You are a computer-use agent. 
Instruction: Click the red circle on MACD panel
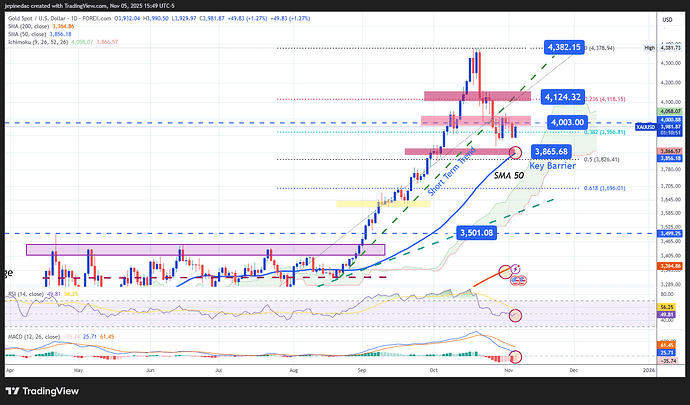point(514,357)
